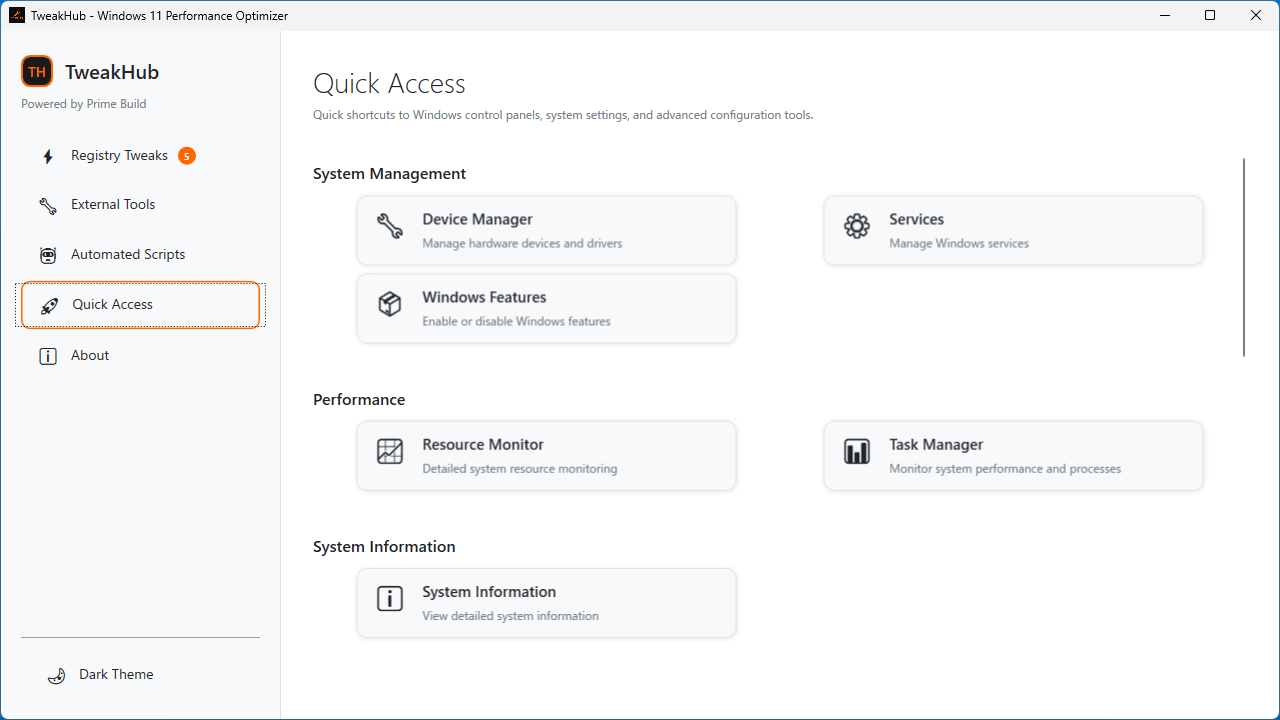Go to External Tools page

tap(113, 205)
